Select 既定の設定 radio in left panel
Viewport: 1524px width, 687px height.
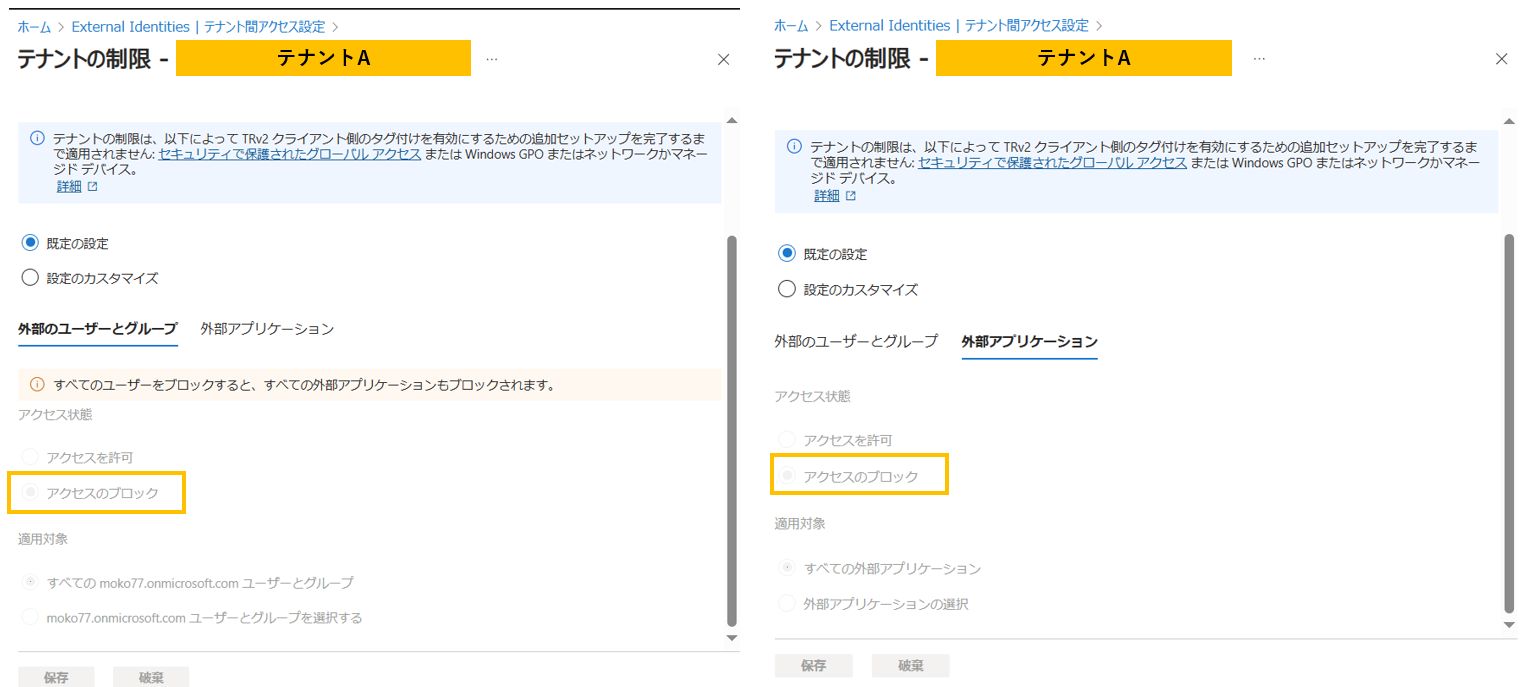coord(30,243)
